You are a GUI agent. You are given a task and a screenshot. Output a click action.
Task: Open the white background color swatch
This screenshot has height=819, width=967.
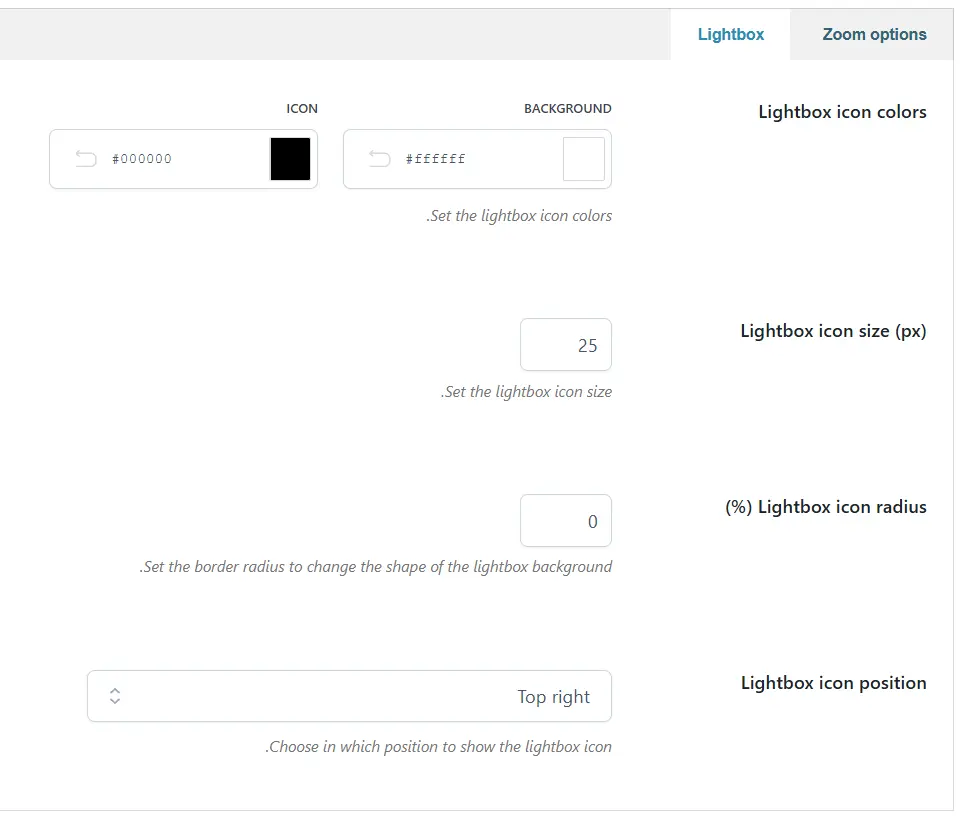pyautogui.click(x=583, y=158)
